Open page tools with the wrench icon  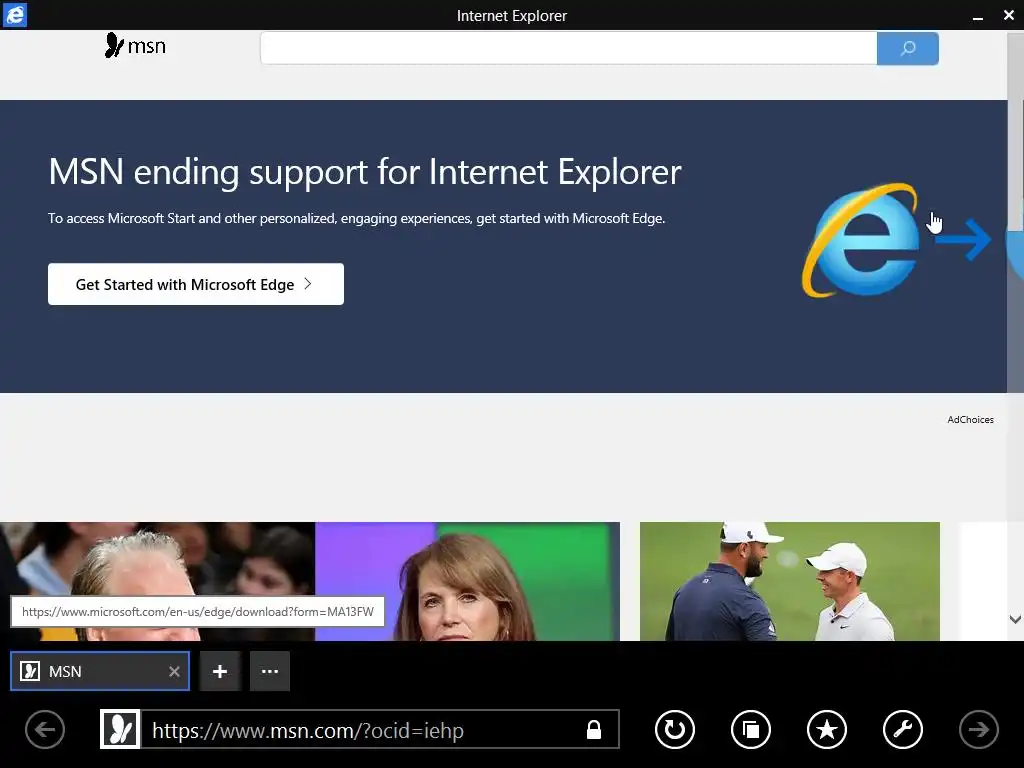tap(903, 729)
